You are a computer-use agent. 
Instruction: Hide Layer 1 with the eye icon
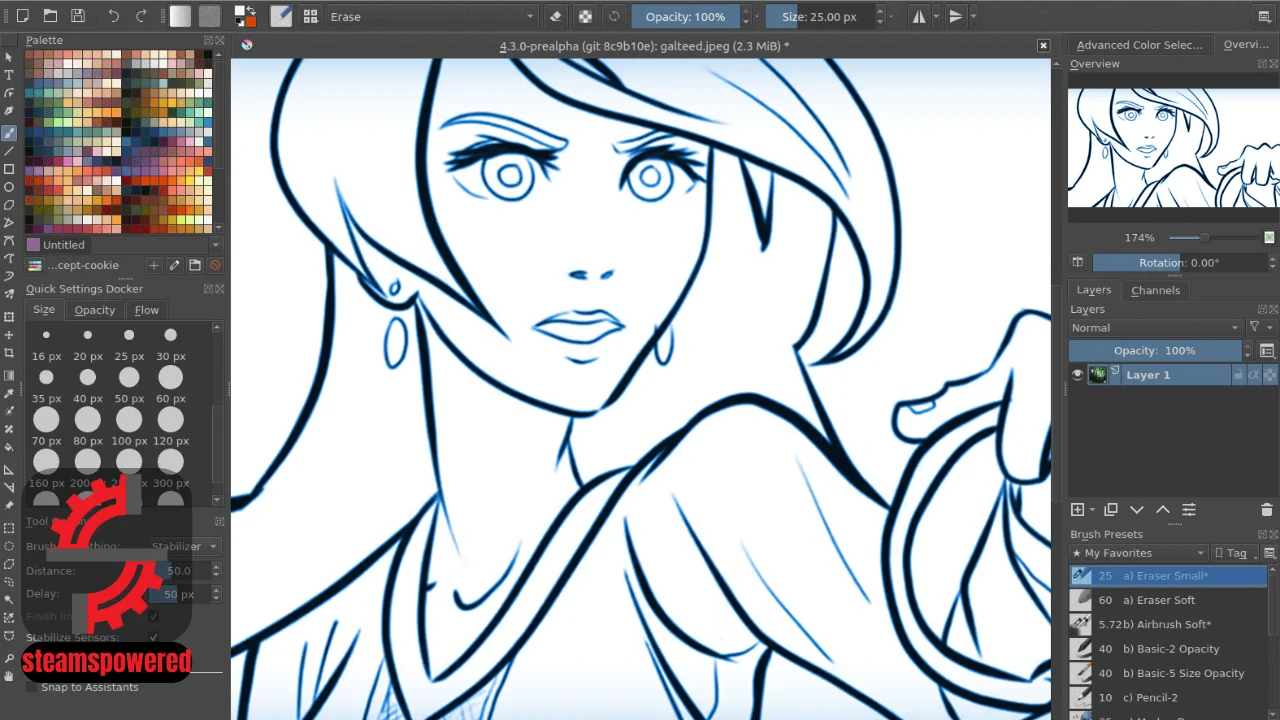tap(1077, 375)
